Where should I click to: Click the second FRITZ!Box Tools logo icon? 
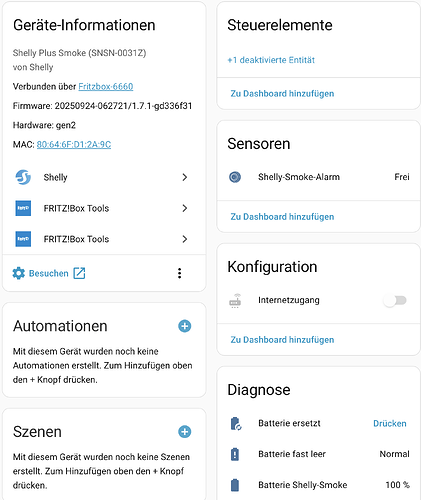point(23,239)
